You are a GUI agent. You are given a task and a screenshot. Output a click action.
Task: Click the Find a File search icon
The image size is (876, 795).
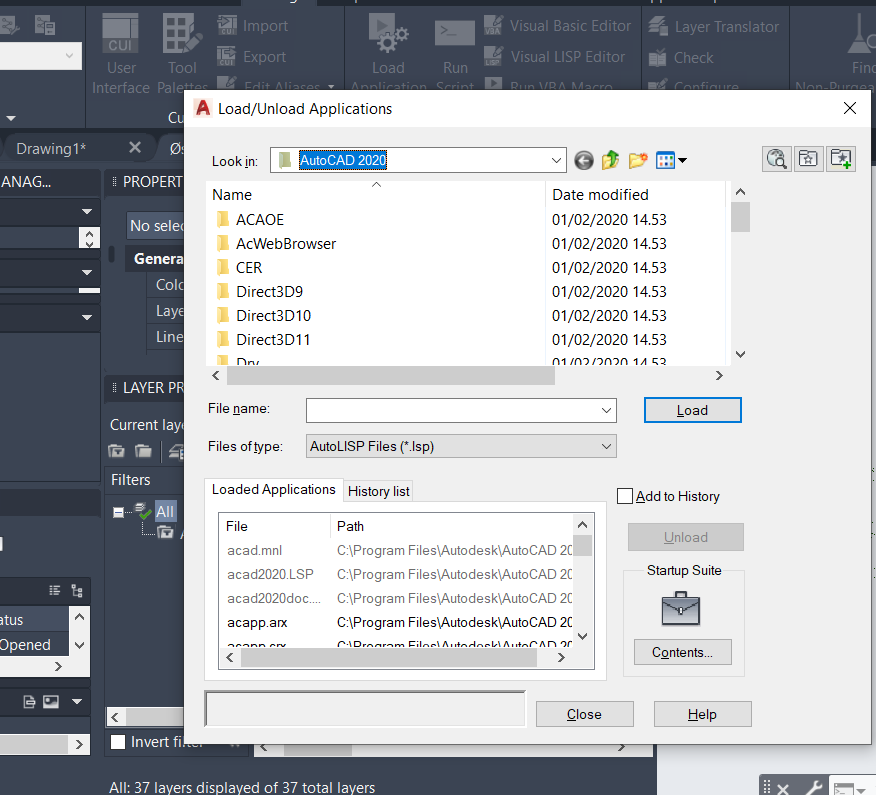(777, 159)
